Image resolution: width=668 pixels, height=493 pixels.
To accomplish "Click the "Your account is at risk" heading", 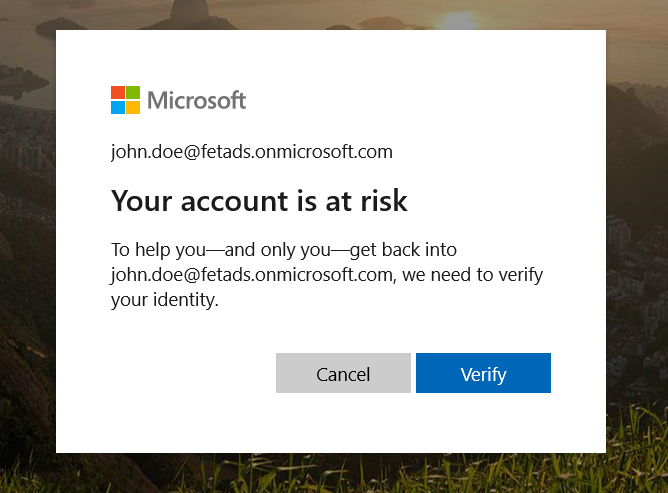I will [x=259, y=200].
